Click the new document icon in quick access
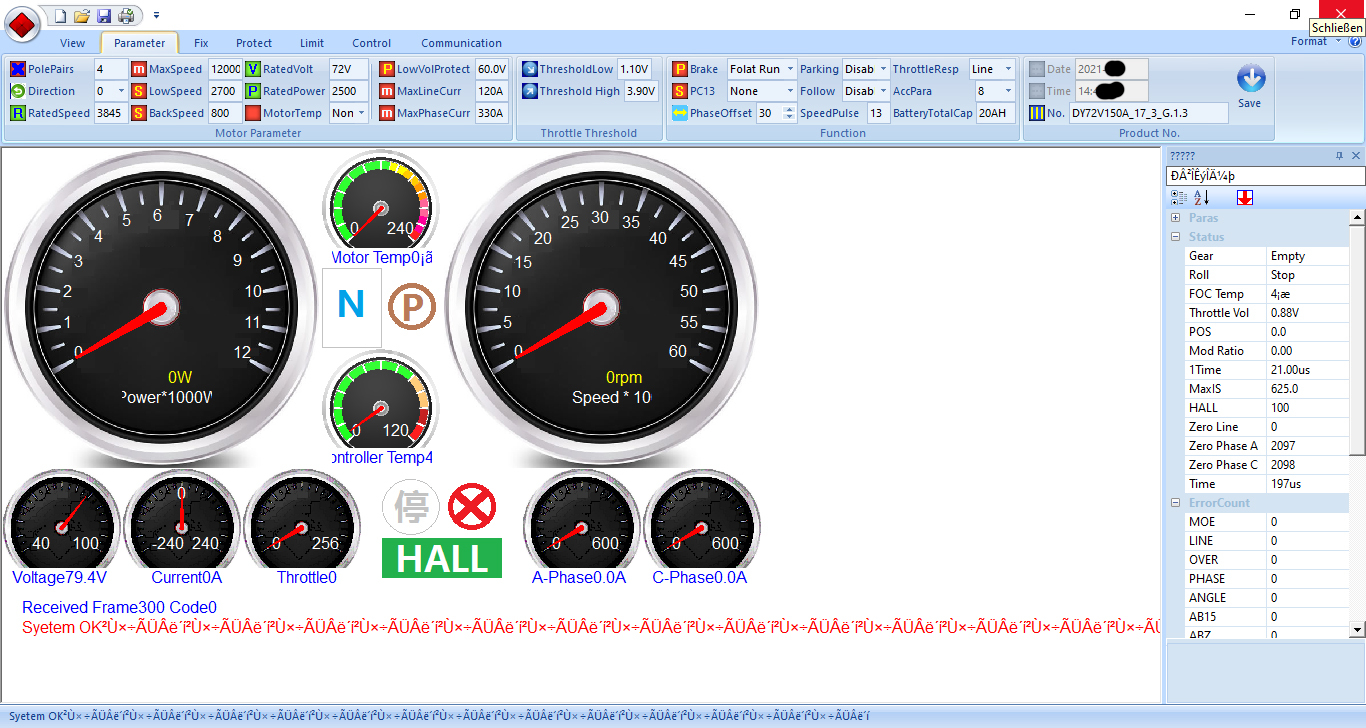Screen dimensions: 1366x728 pyautogui.click(x=60, y=16)
